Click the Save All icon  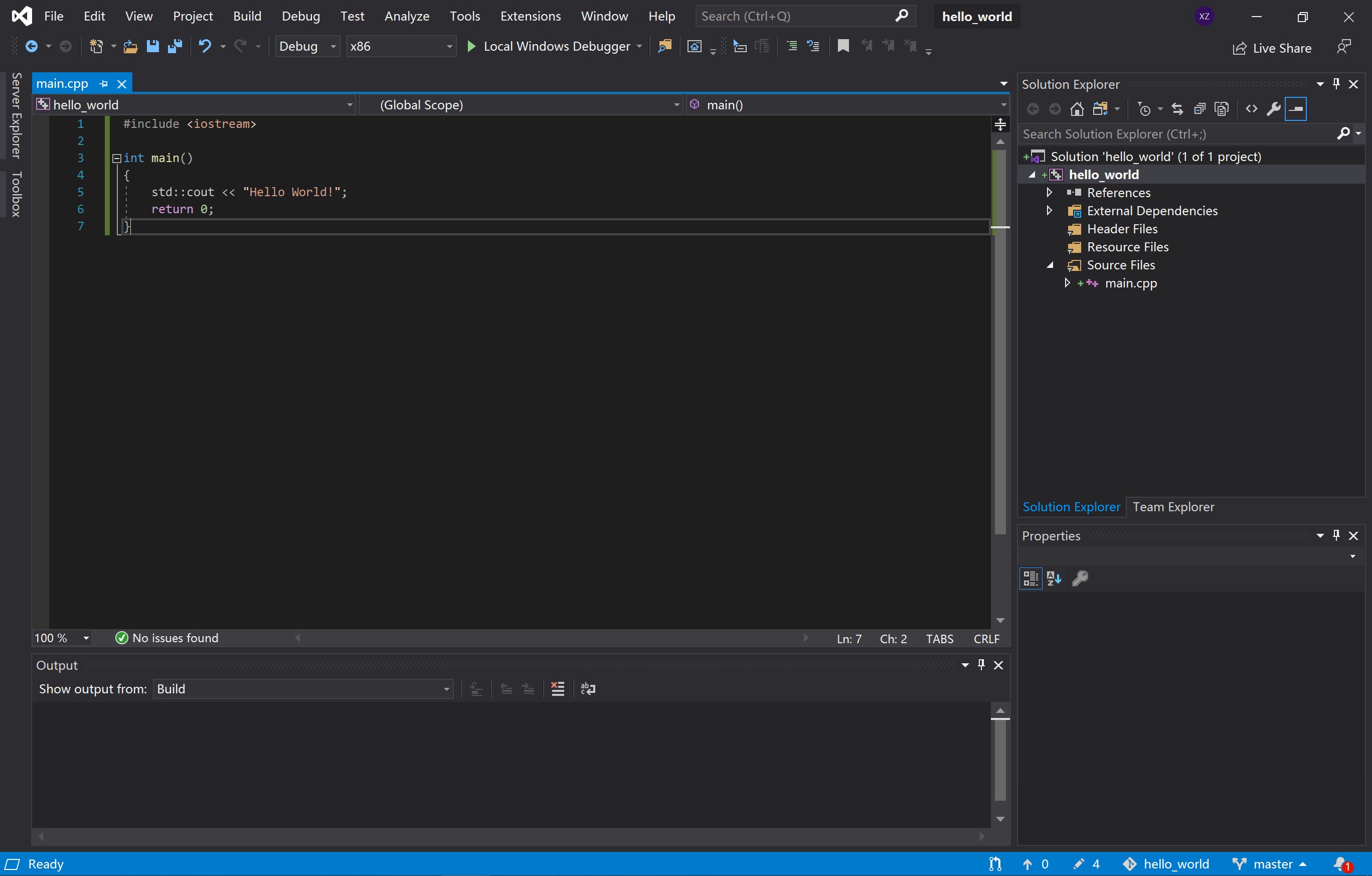pos(175,46)
